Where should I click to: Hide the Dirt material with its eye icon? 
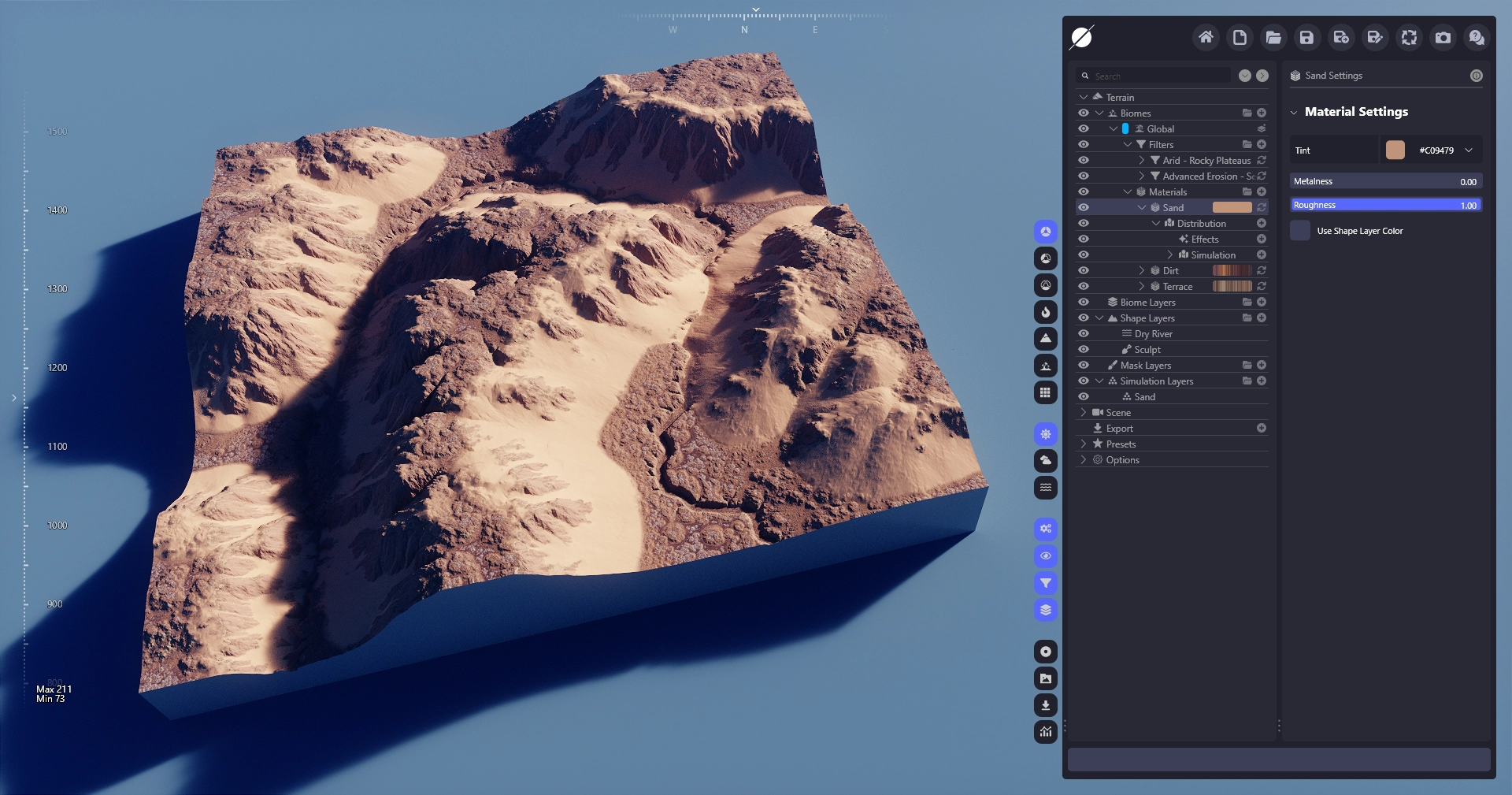click(1084, 270)
